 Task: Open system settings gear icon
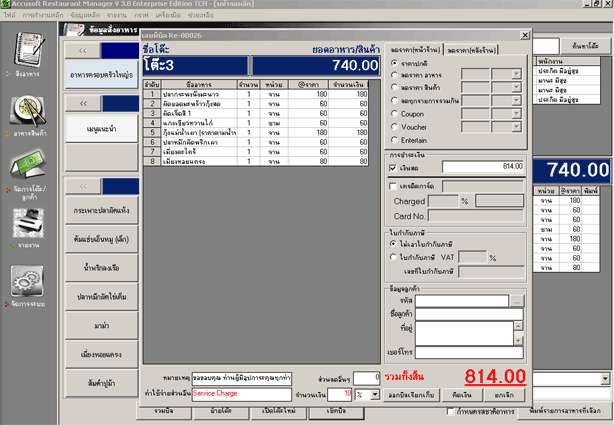(x=27, y=281)
